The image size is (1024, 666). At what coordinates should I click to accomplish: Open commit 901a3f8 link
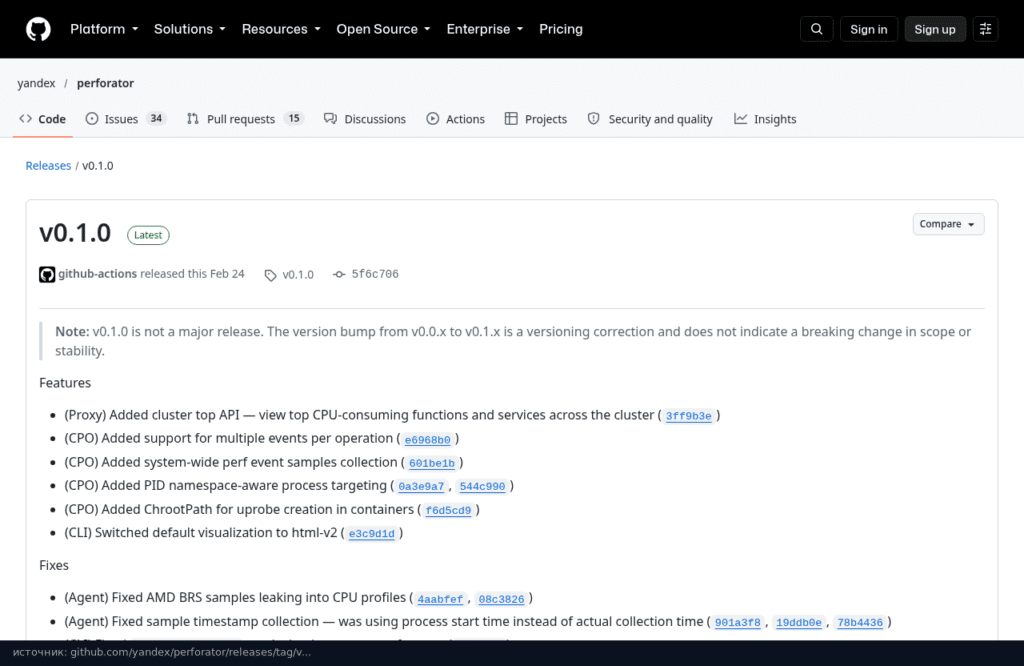point(737,622)
